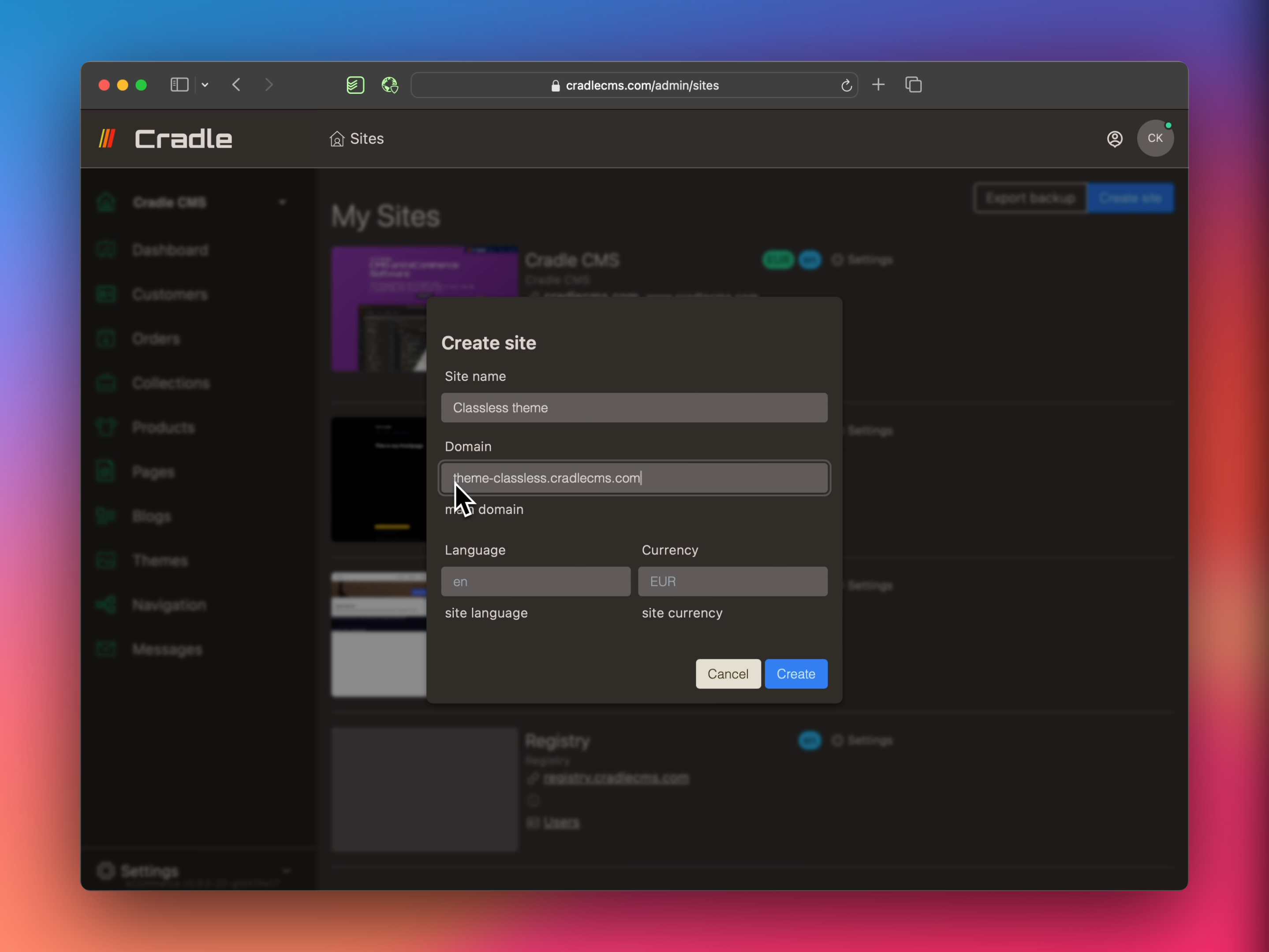1269x952 pixels.
Task: Click the Collections sidebar icon
Action: (x=106, y=383)
